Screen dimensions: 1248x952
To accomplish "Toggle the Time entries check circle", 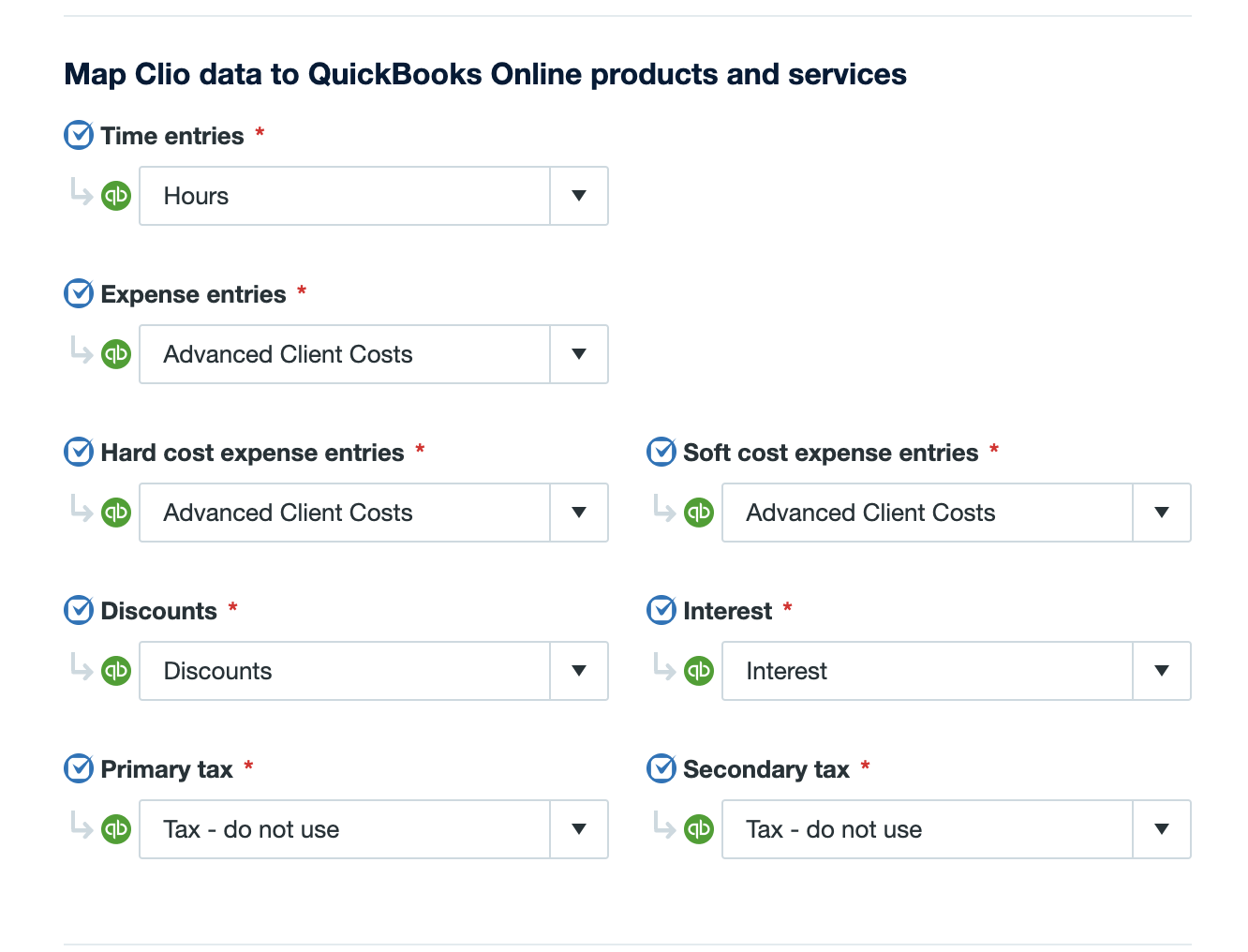I will pos(79,136).
